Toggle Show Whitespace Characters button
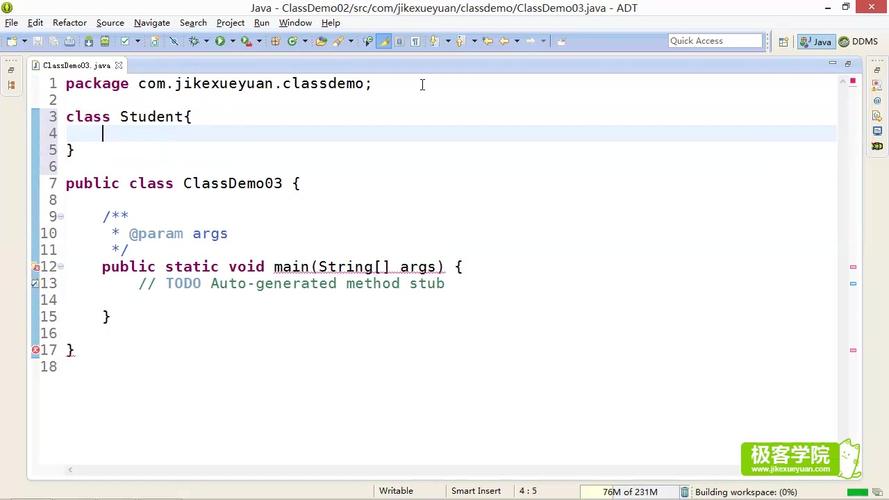 click(x=416, y=41)
